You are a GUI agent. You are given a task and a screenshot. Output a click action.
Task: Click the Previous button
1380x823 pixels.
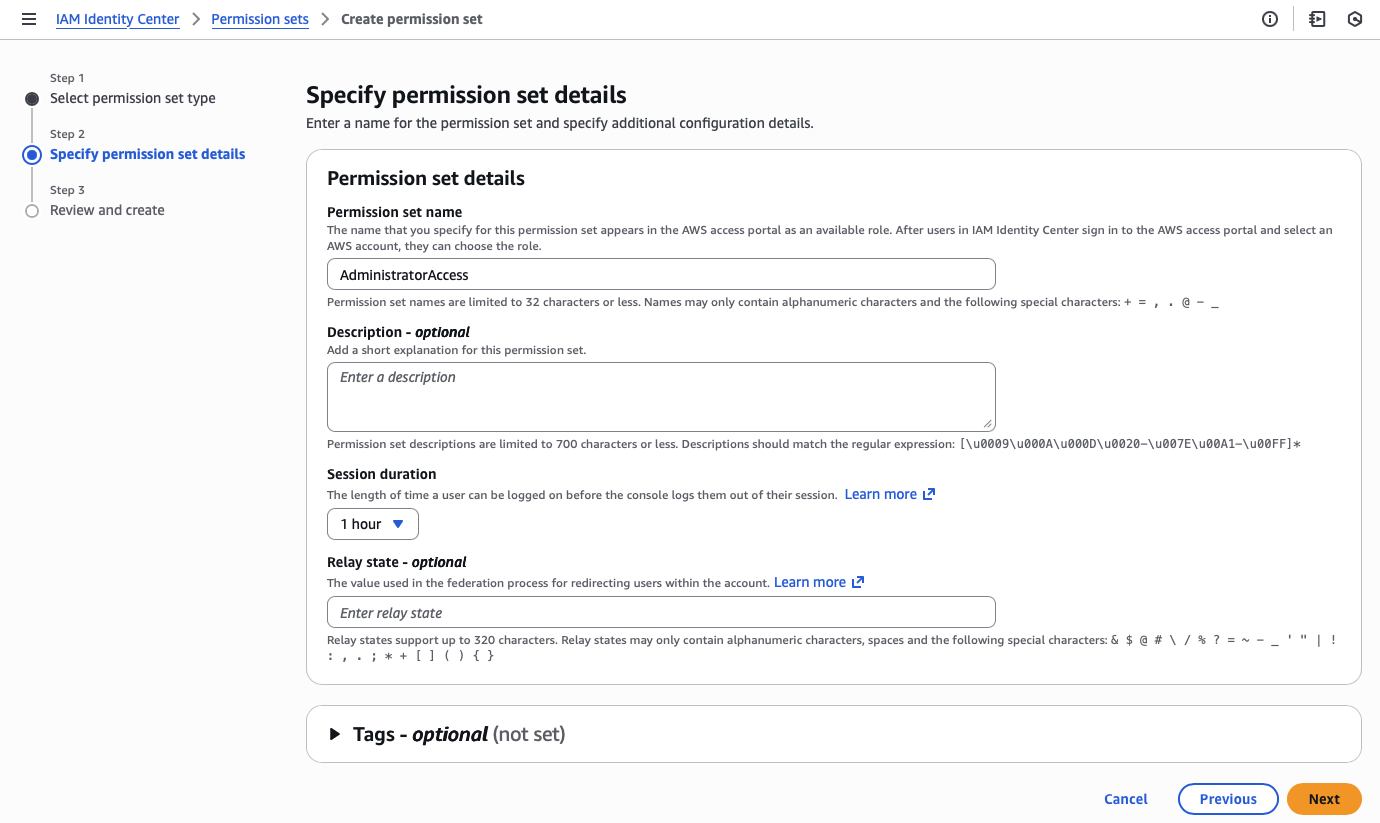coord(1228,798)
